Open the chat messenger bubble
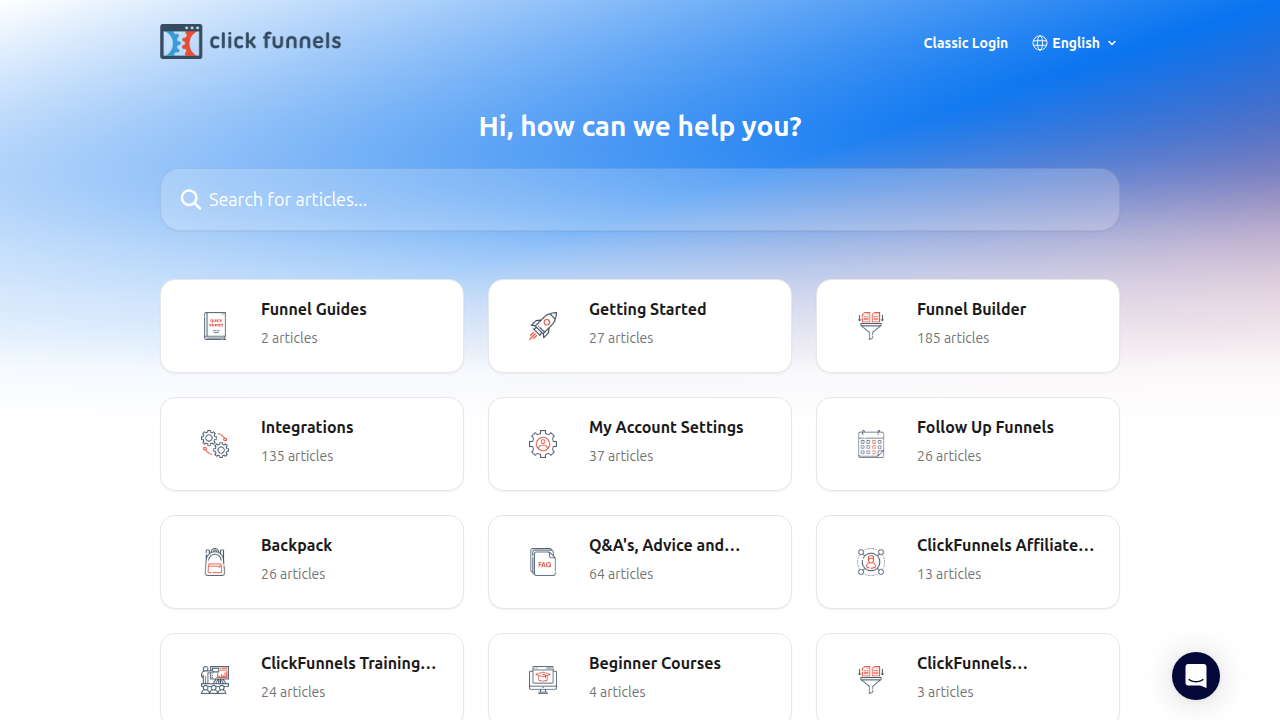 tap(1196, 676)
